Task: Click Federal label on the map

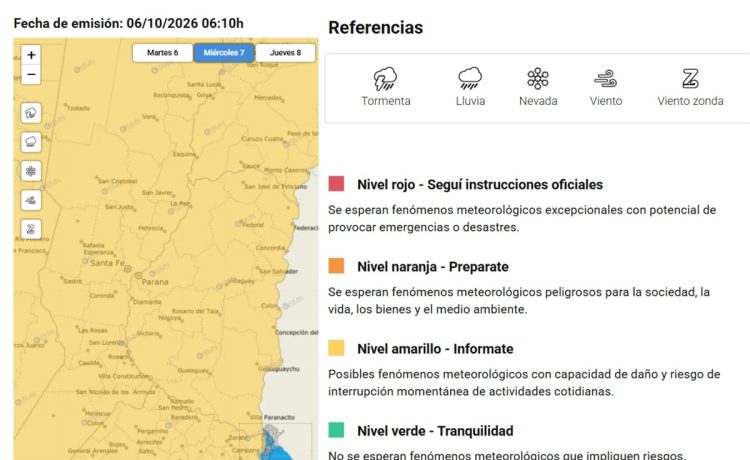Action: coord(253,225)
